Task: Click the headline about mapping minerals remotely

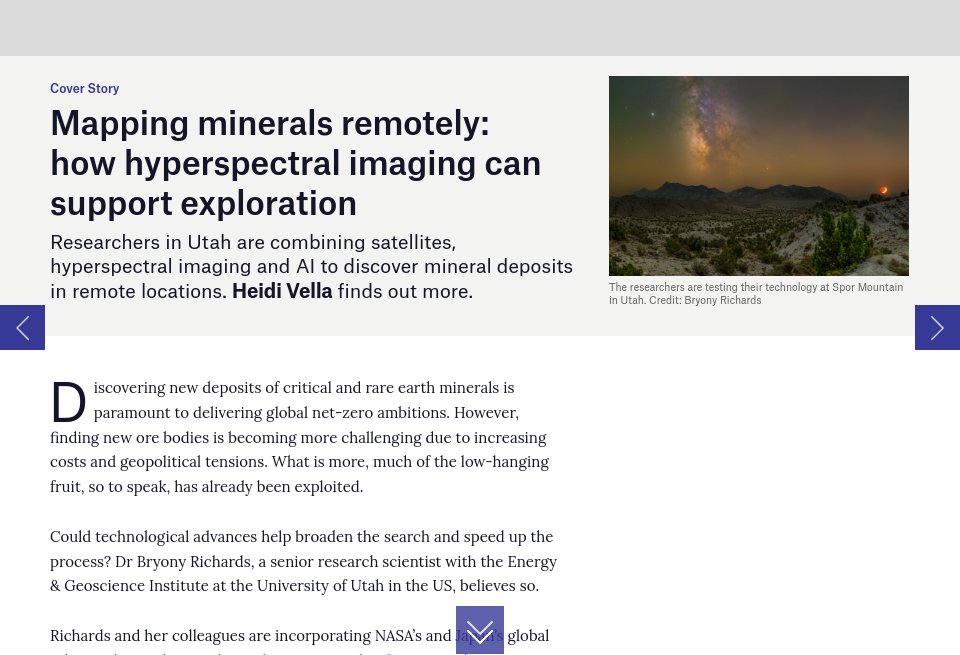Action: (295, 162)
